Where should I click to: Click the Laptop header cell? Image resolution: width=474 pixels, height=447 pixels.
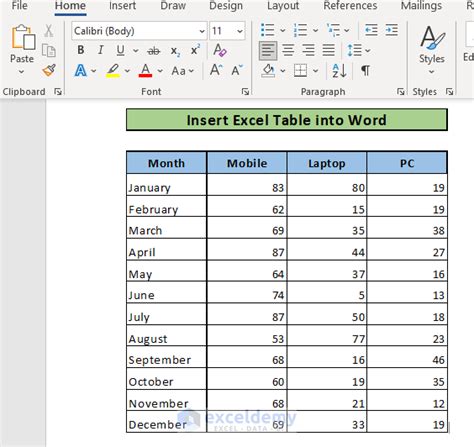(x=327, y=163)
